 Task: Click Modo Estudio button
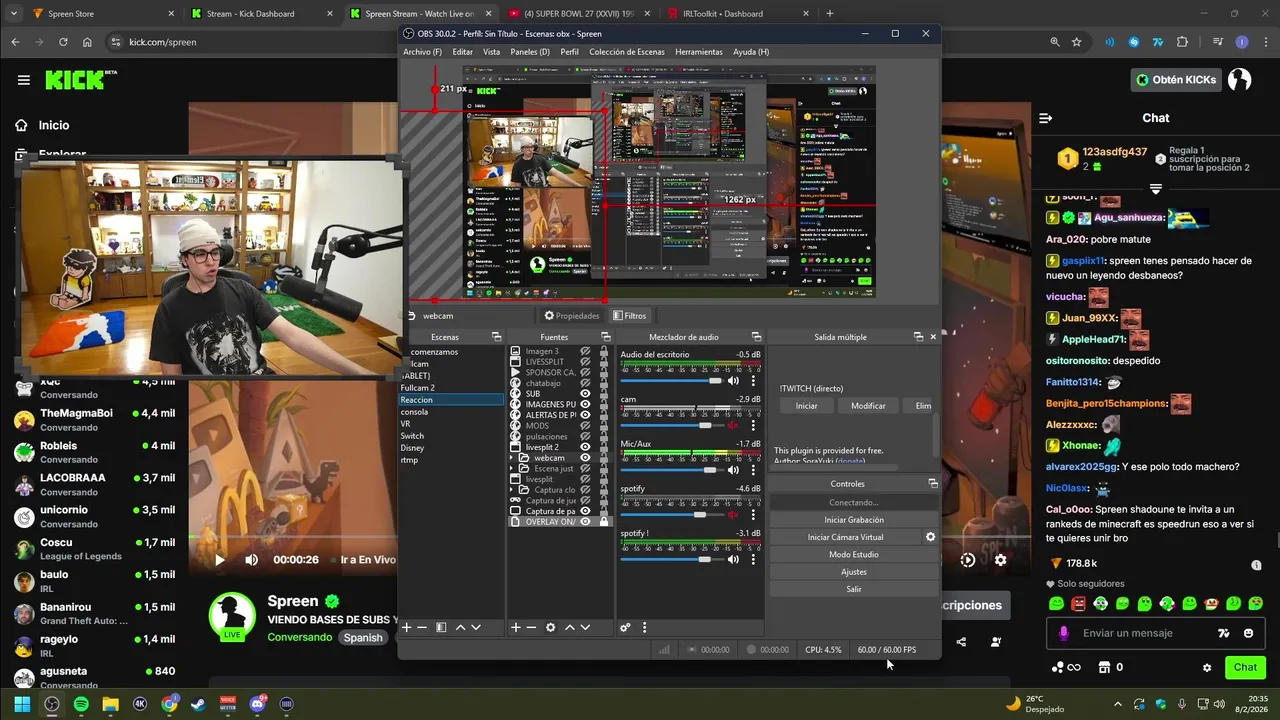[x=854, y=554]
